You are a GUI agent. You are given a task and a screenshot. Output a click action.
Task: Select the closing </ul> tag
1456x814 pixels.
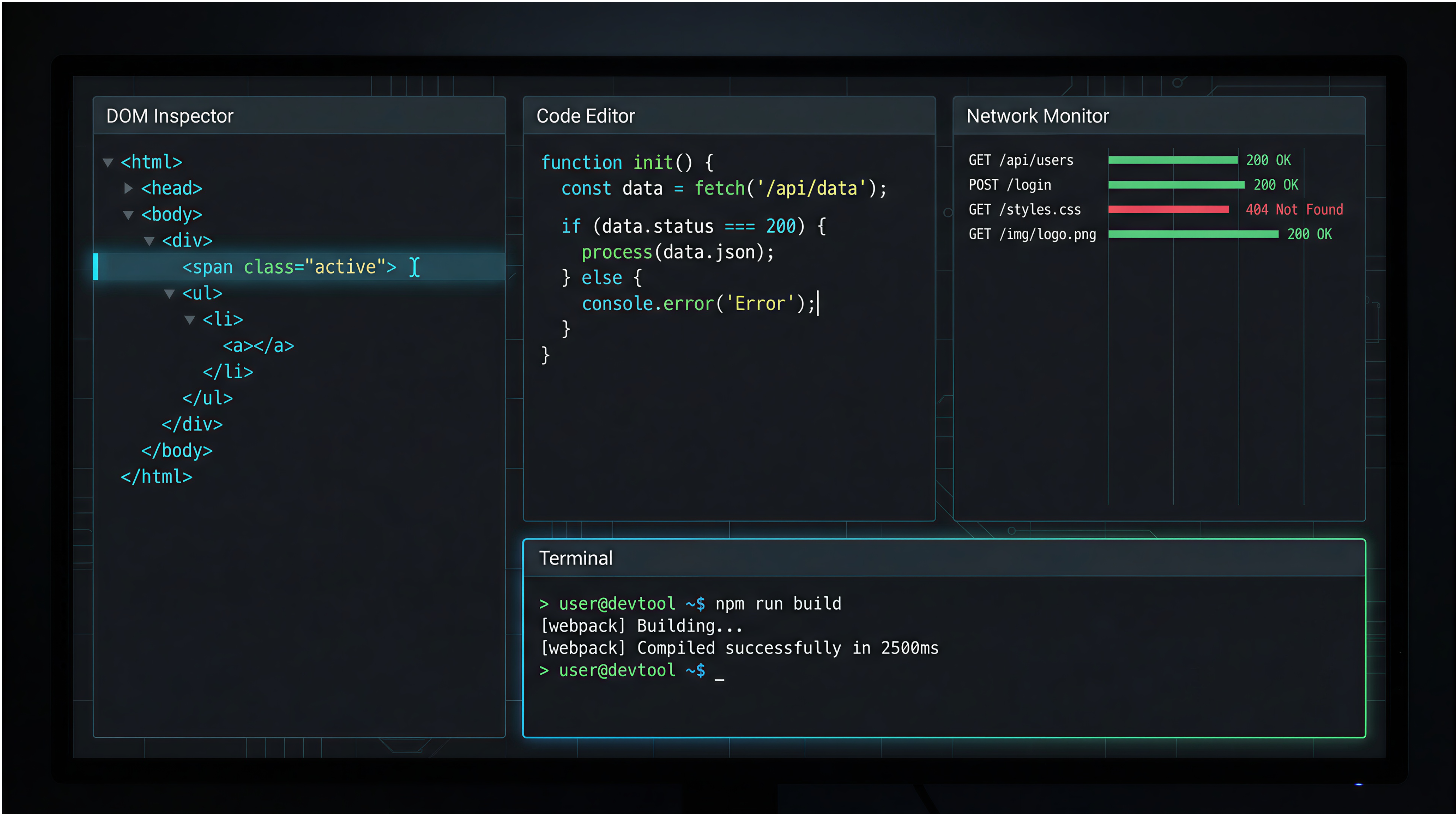coord(207,398)
